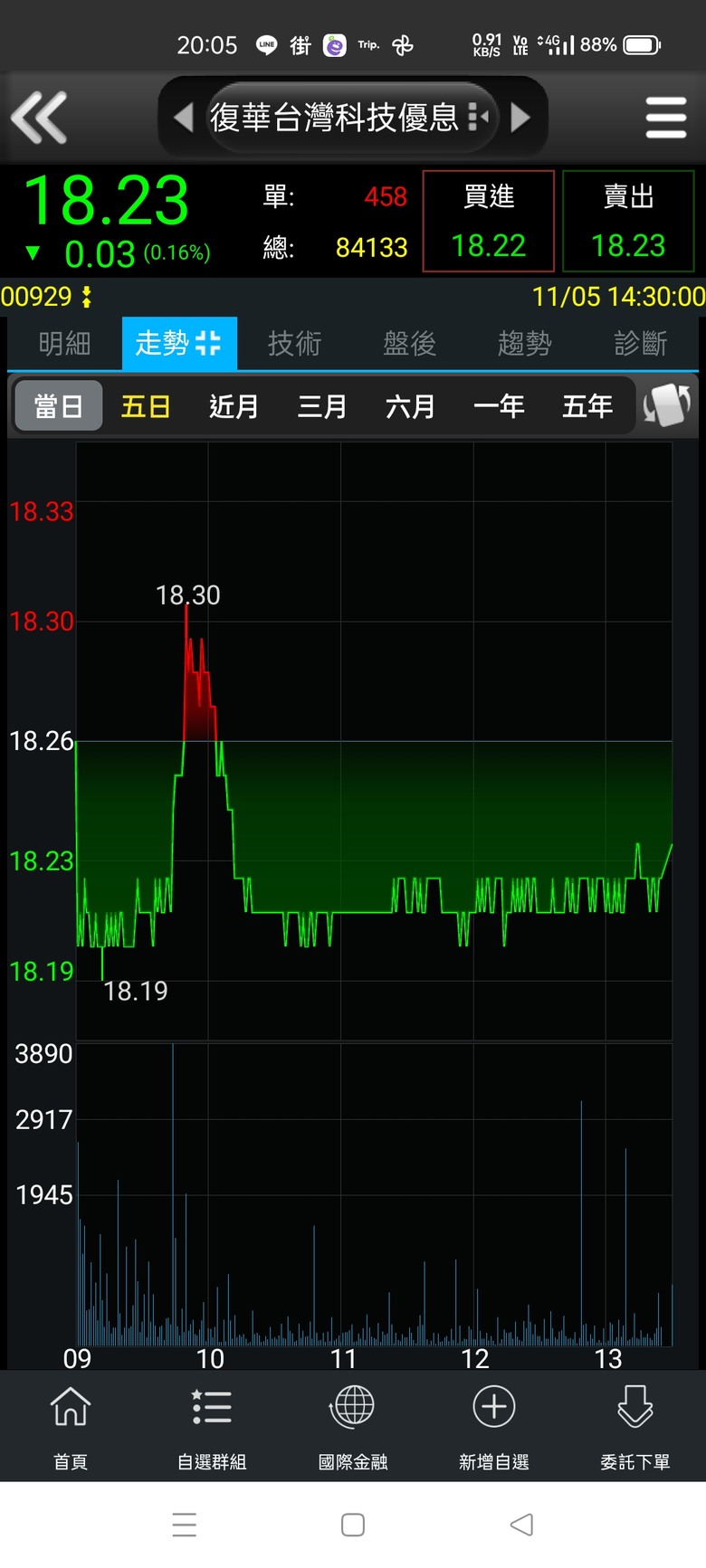Tap the change 0.03 (0.16%)
This screenshot has width=706, height=1568.
118,253
